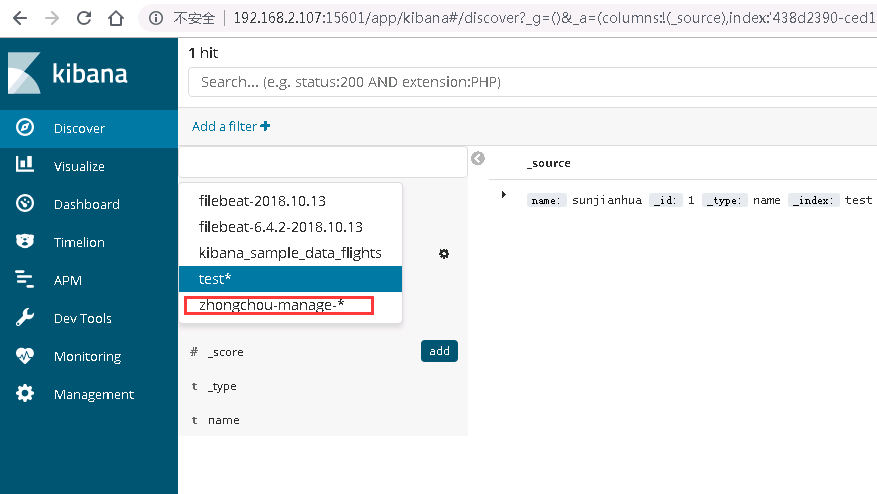Image resolution: width=877 pixels, height=494 pixels.
Task: Click the plus icon after Add a filter
Action: [x=265, y=126]
